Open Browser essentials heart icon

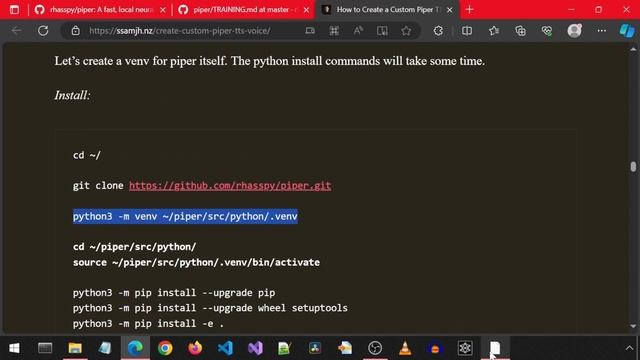pos(547,31)
